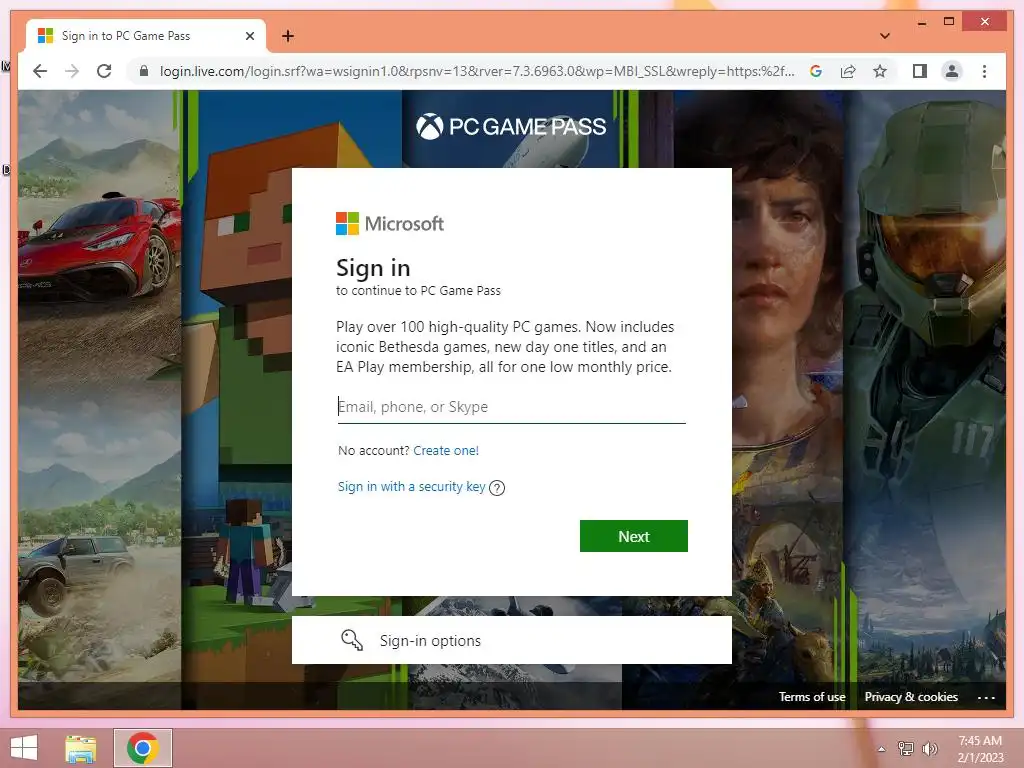
Task: Open footer more options ellipsis
Action: click(x=986, y=697)
